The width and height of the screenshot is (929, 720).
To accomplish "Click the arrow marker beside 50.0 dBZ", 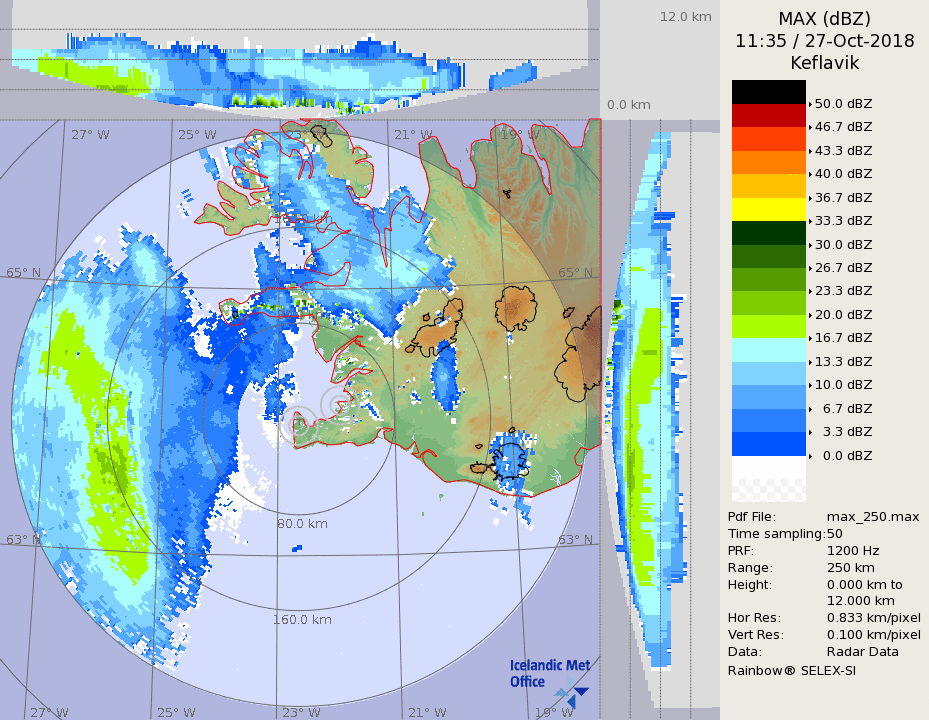I will click(810, 103).
